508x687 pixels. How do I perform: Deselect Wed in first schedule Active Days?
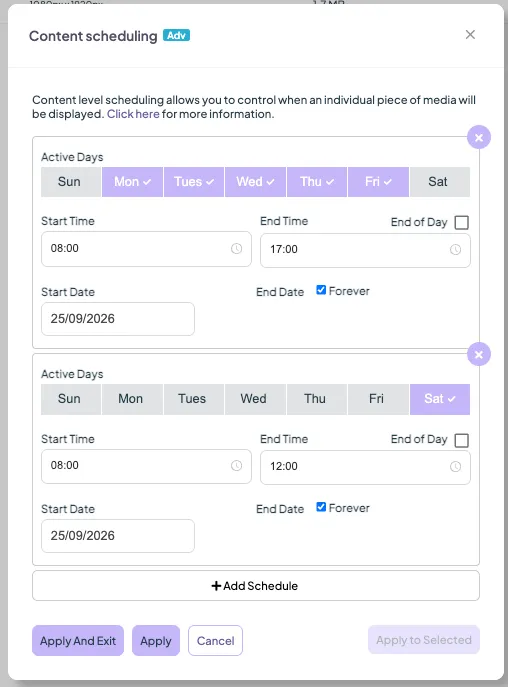pos(255,181)
